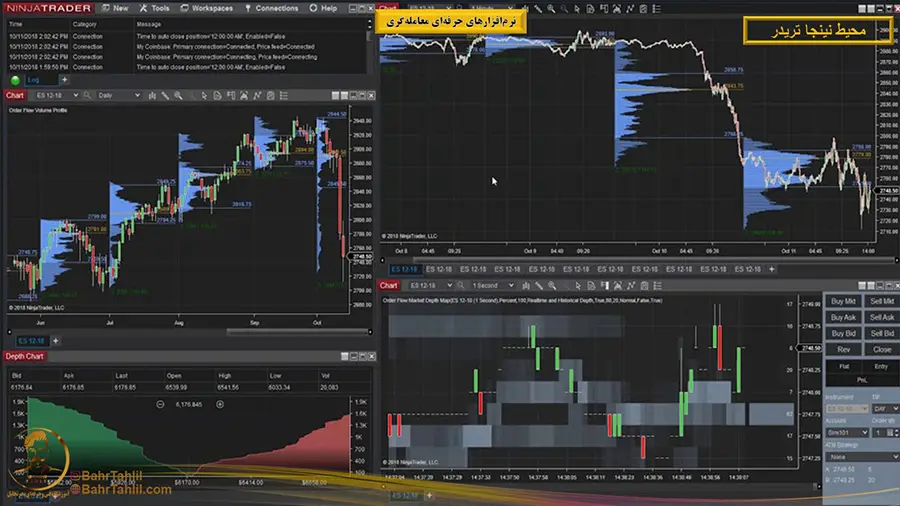Viewport: 900px width, 506px height.
Task: Click the search icon in 1 Second chart toolbar
Action: pos(460,285)
